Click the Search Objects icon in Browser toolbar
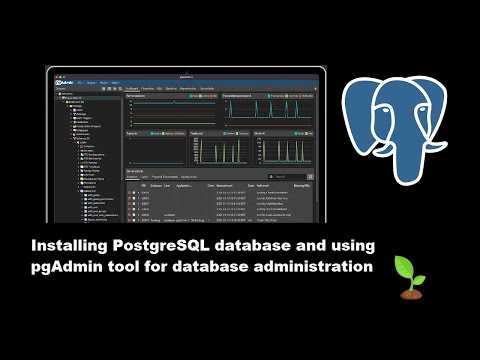This screenshot has height=360, width=480. click(x=121, y=89)
